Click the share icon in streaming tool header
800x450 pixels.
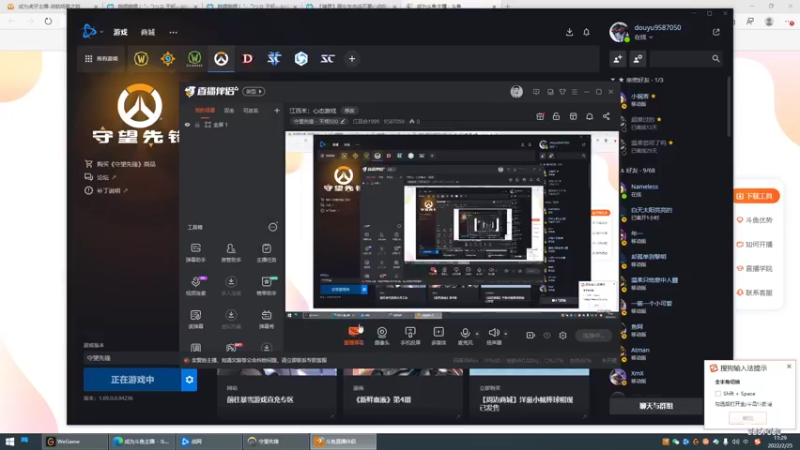tap(606, 116)
